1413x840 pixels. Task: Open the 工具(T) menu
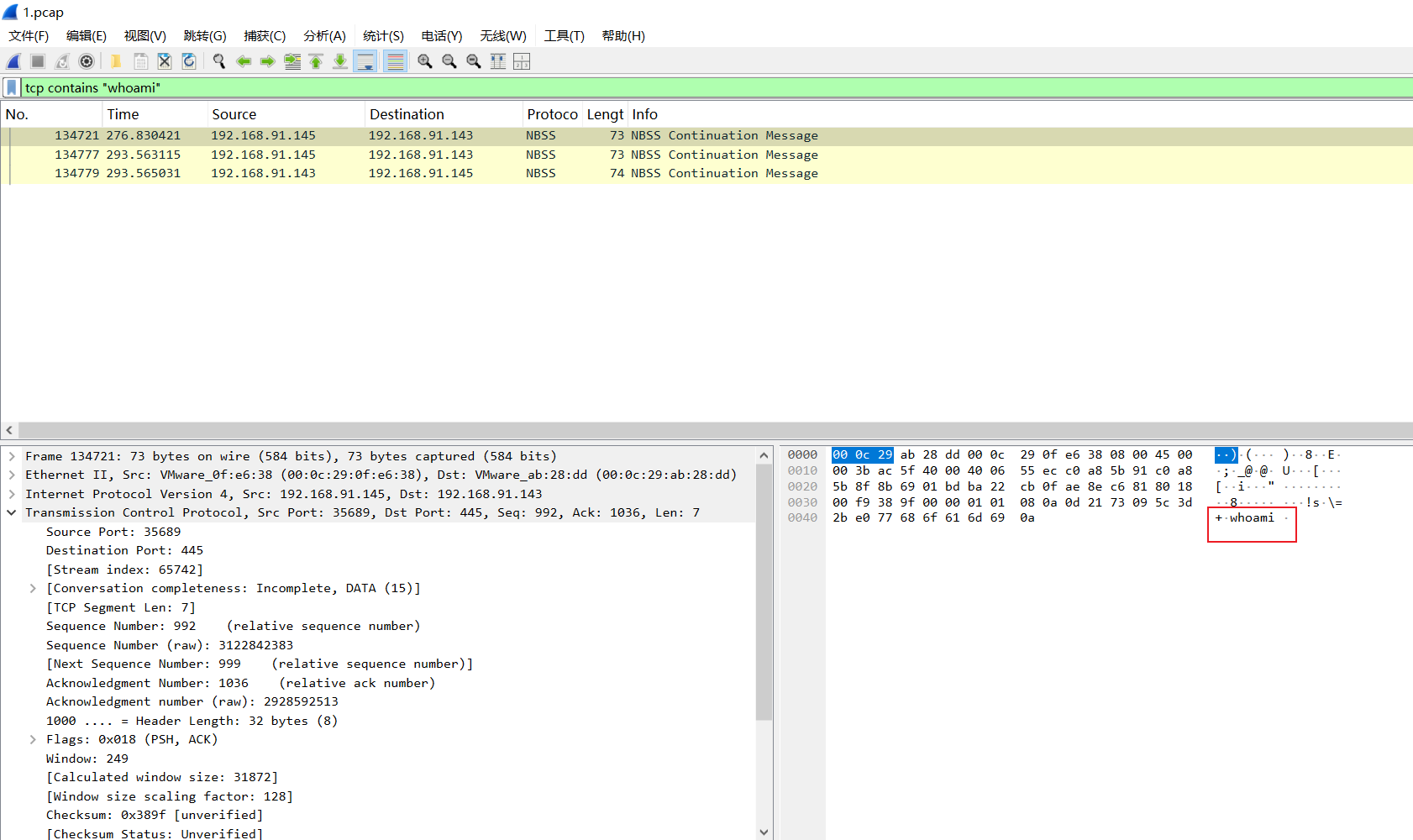tap(565, 36)
